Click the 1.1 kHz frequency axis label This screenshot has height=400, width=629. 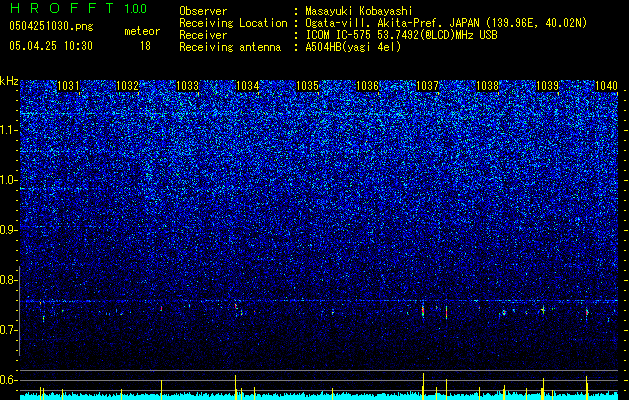tap(9, 130)
